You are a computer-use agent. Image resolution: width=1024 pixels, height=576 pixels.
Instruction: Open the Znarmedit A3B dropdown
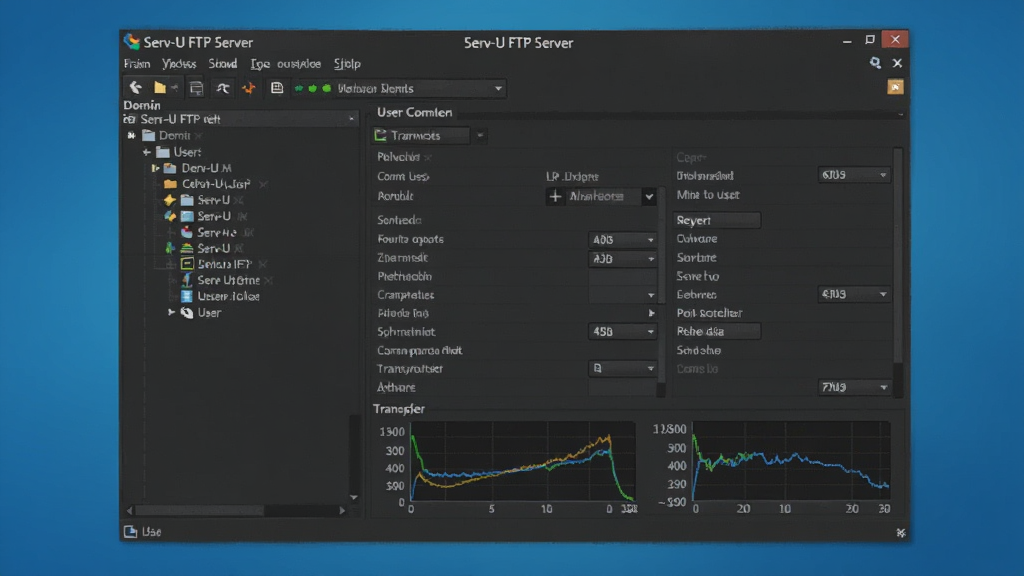coord(622,259)
